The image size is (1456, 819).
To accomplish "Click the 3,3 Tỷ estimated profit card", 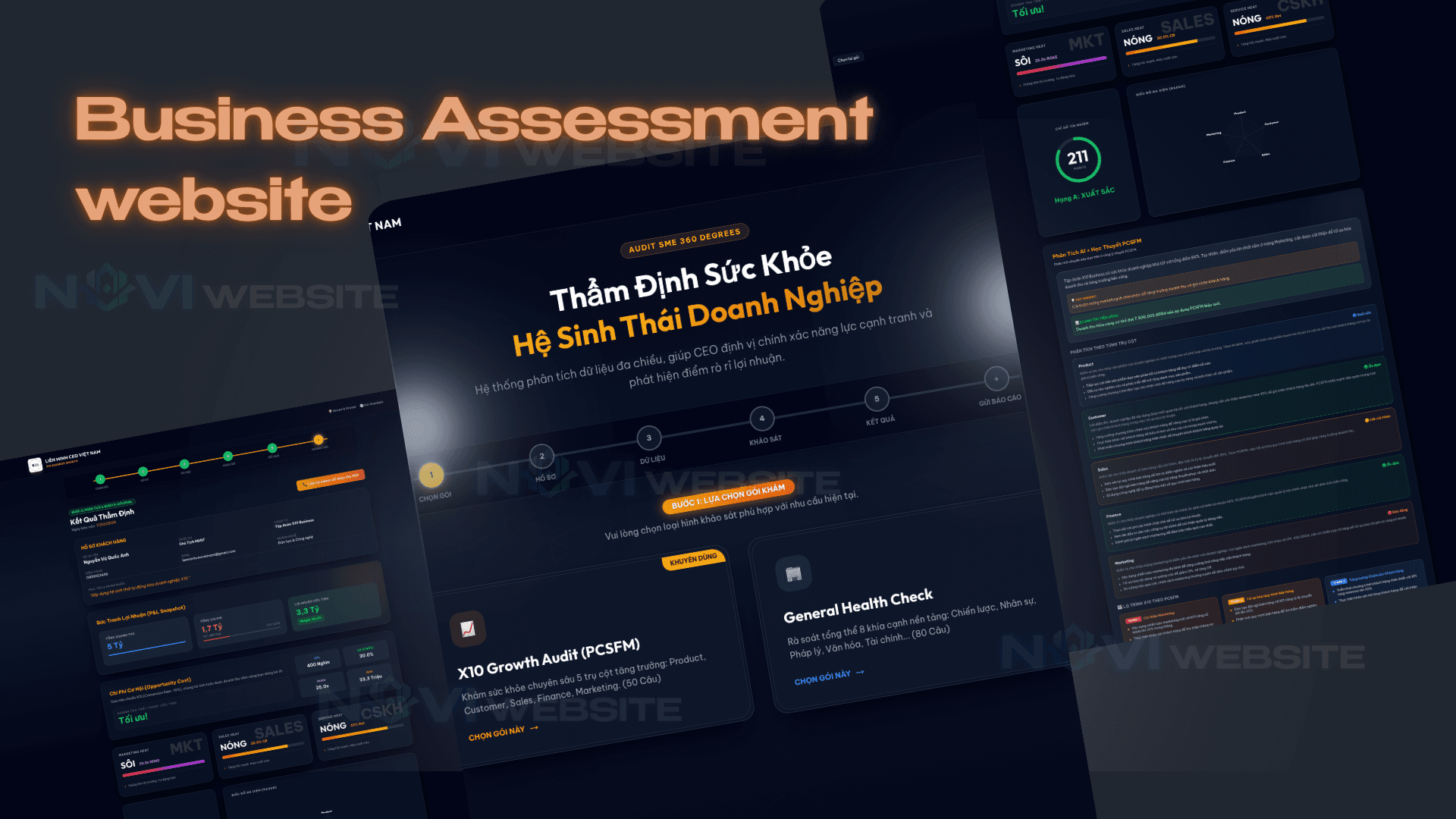I will tap(334, 606).
